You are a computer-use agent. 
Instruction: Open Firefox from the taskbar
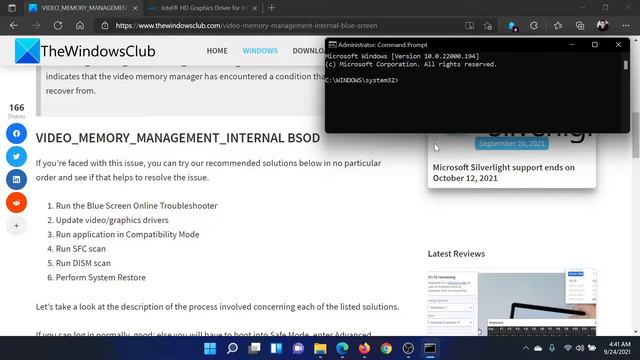pos(364,348)
